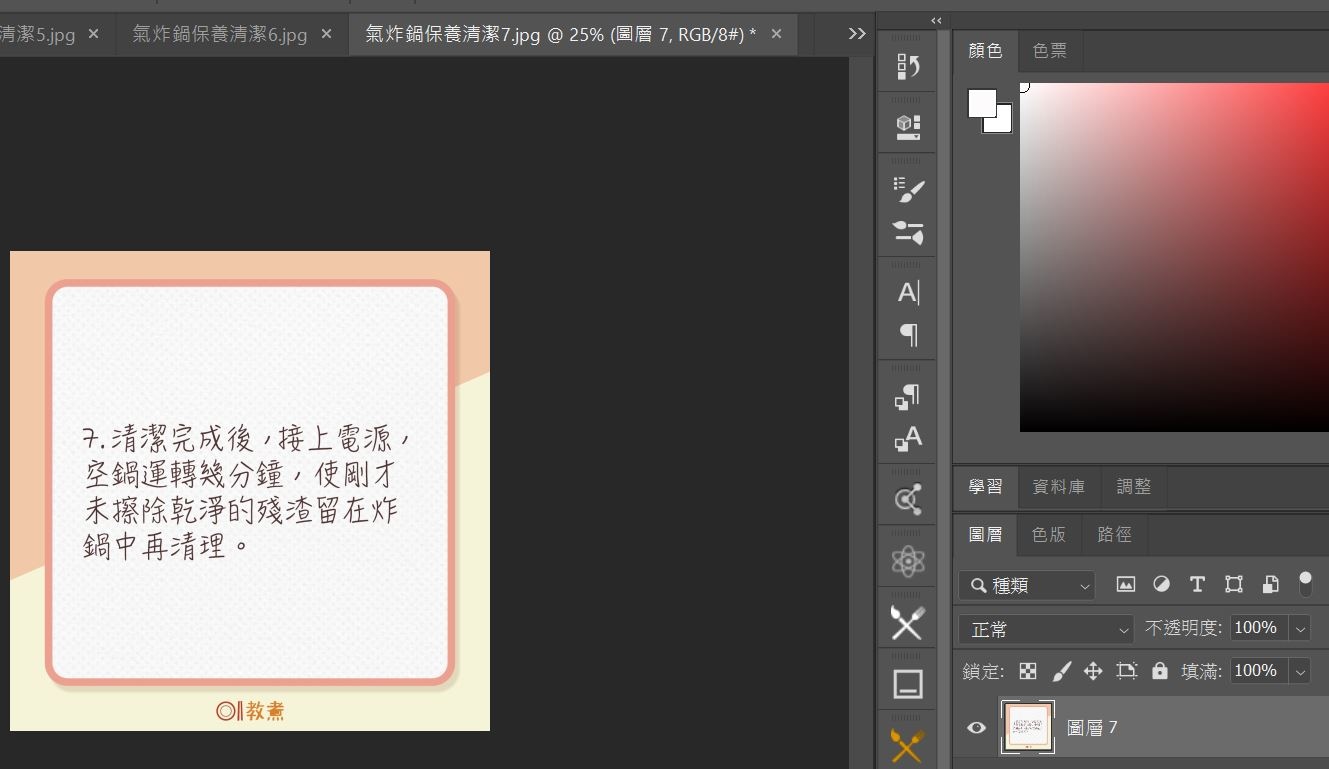Filter layers by adjustment layers icon
Screen dimensions: 1329x769
coord(1161,584)
